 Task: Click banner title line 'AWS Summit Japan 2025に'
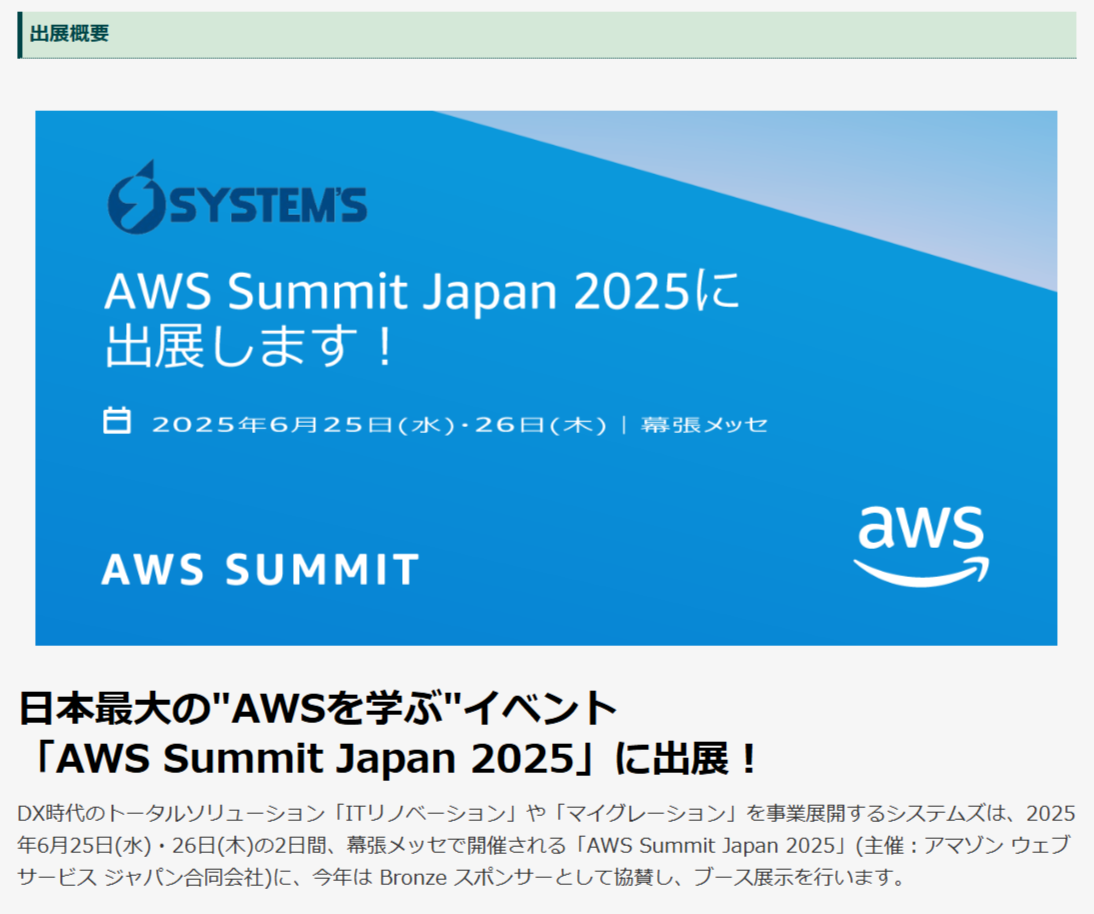pos(421,290)
